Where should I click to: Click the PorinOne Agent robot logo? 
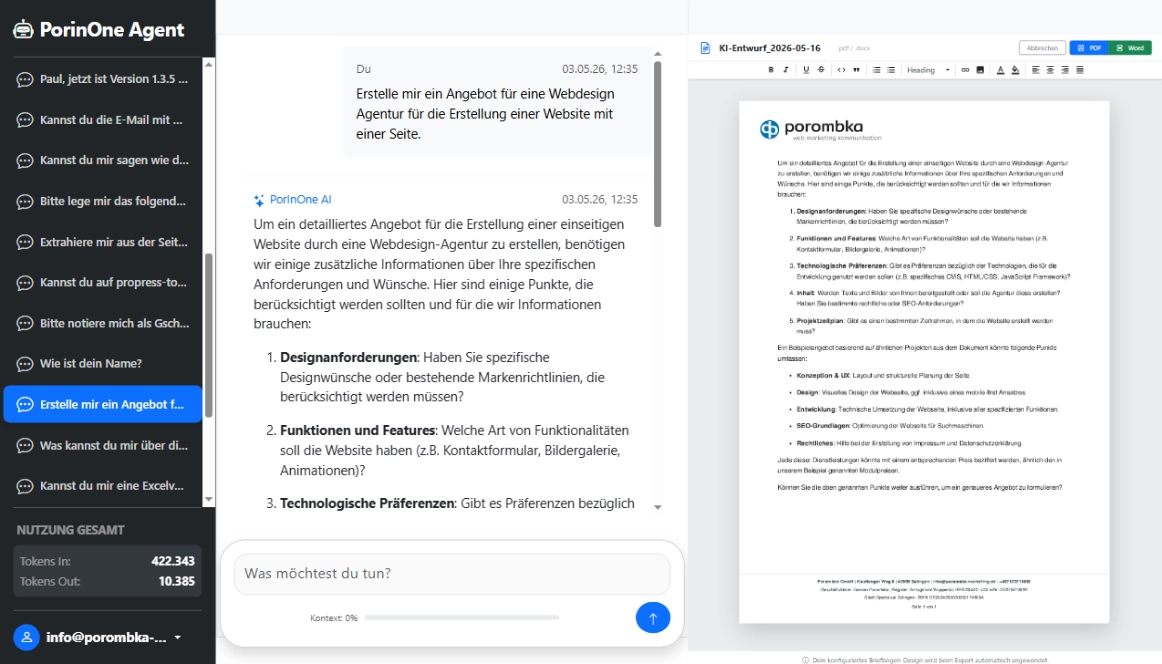click(x=23, y=29)
